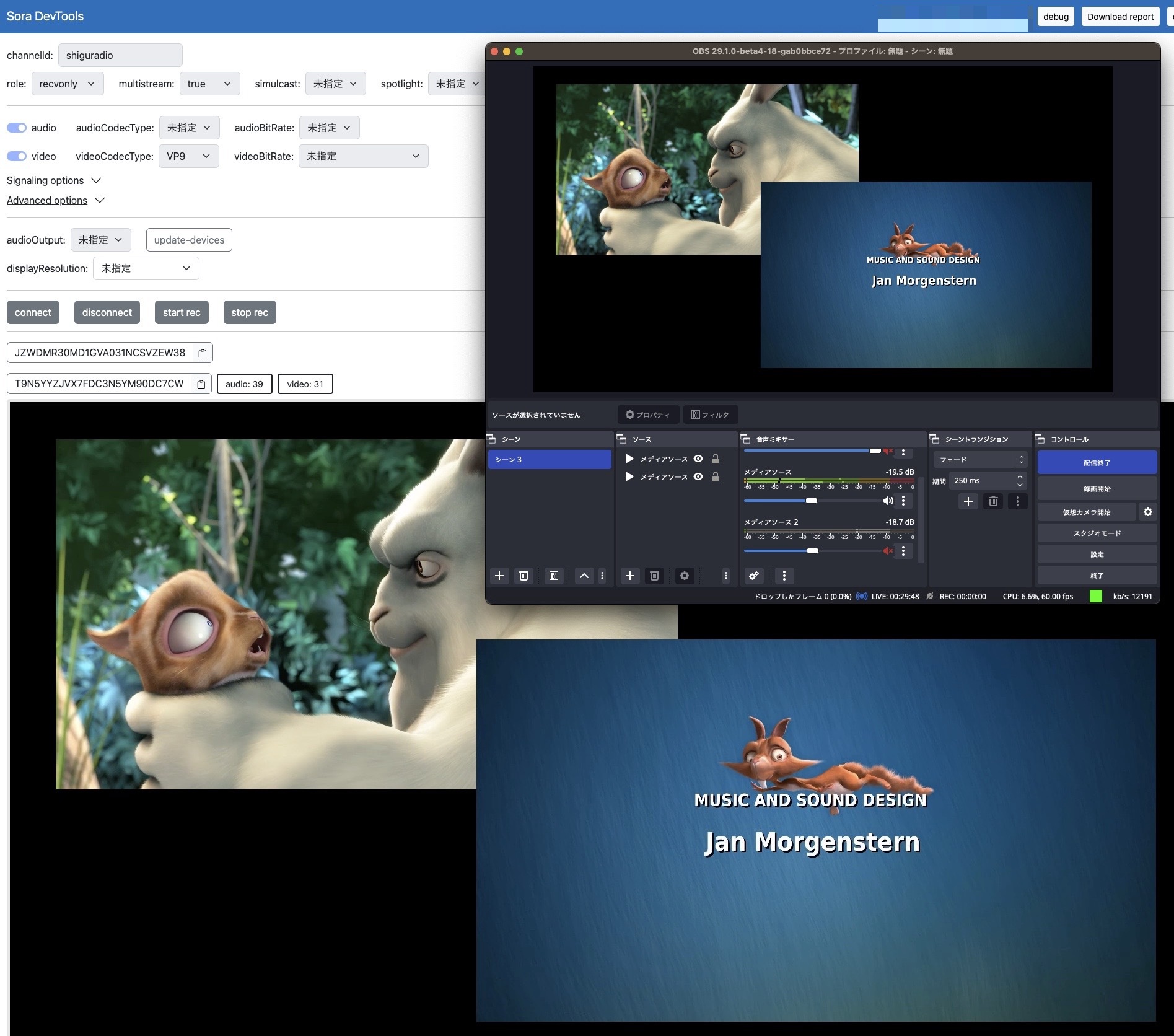This screenshot has width=1174, height=1036.
Task: Click the dock icon on the ソース panel header
Action: (622, 439)
